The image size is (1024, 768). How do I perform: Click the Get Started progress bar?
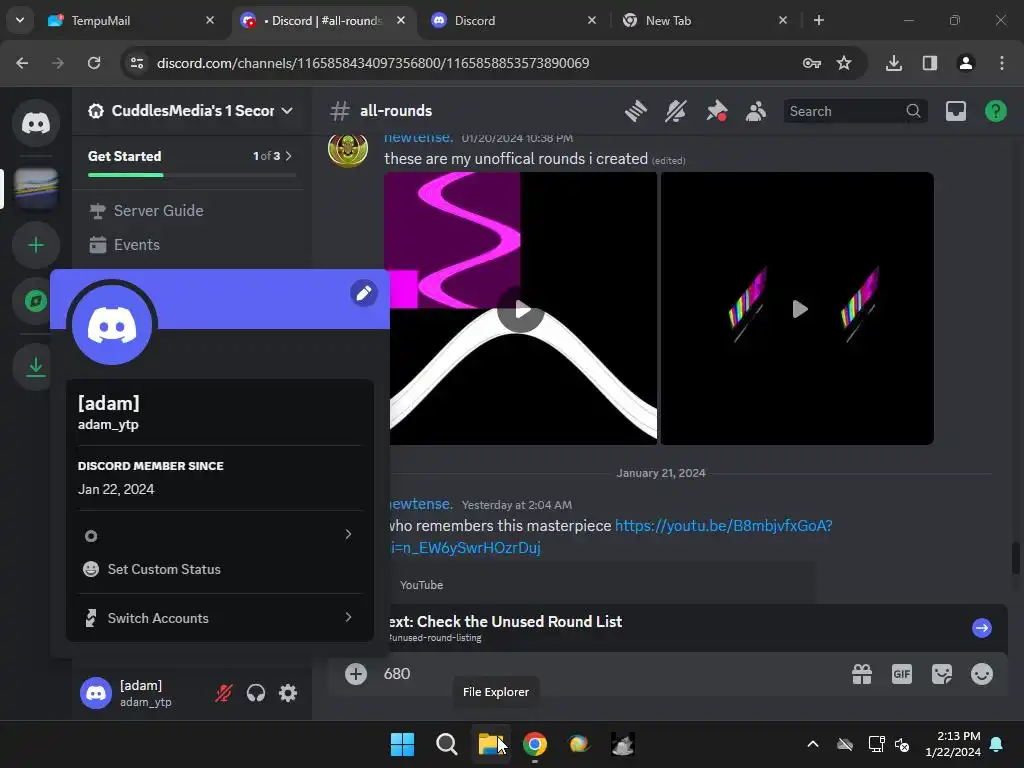point(191,175)
